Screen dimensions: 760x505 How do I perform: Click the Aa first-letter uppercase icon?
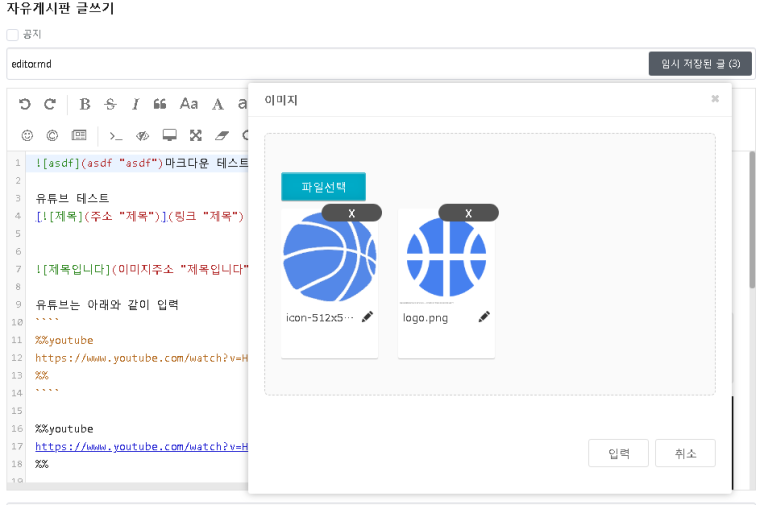click(189, 104)
